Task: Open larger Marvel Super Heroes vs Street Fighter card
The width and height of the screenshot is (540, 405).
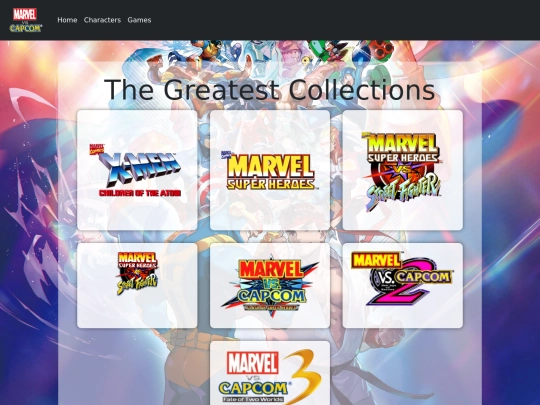Action: click(x=403, y=170)
